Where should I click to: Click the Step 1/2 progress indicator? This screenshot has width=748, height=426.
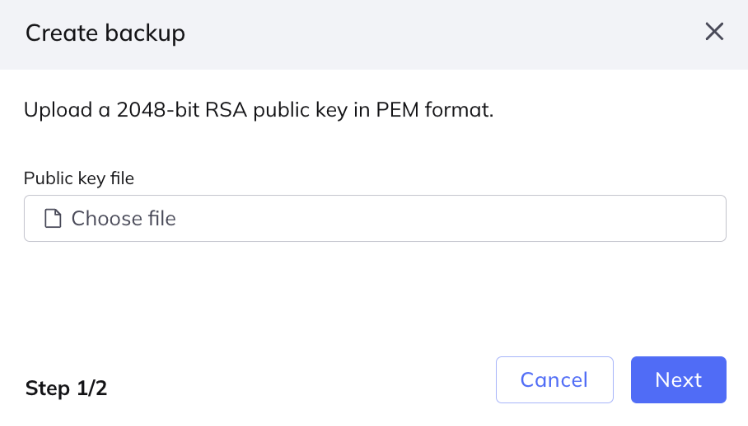point(66,388)
